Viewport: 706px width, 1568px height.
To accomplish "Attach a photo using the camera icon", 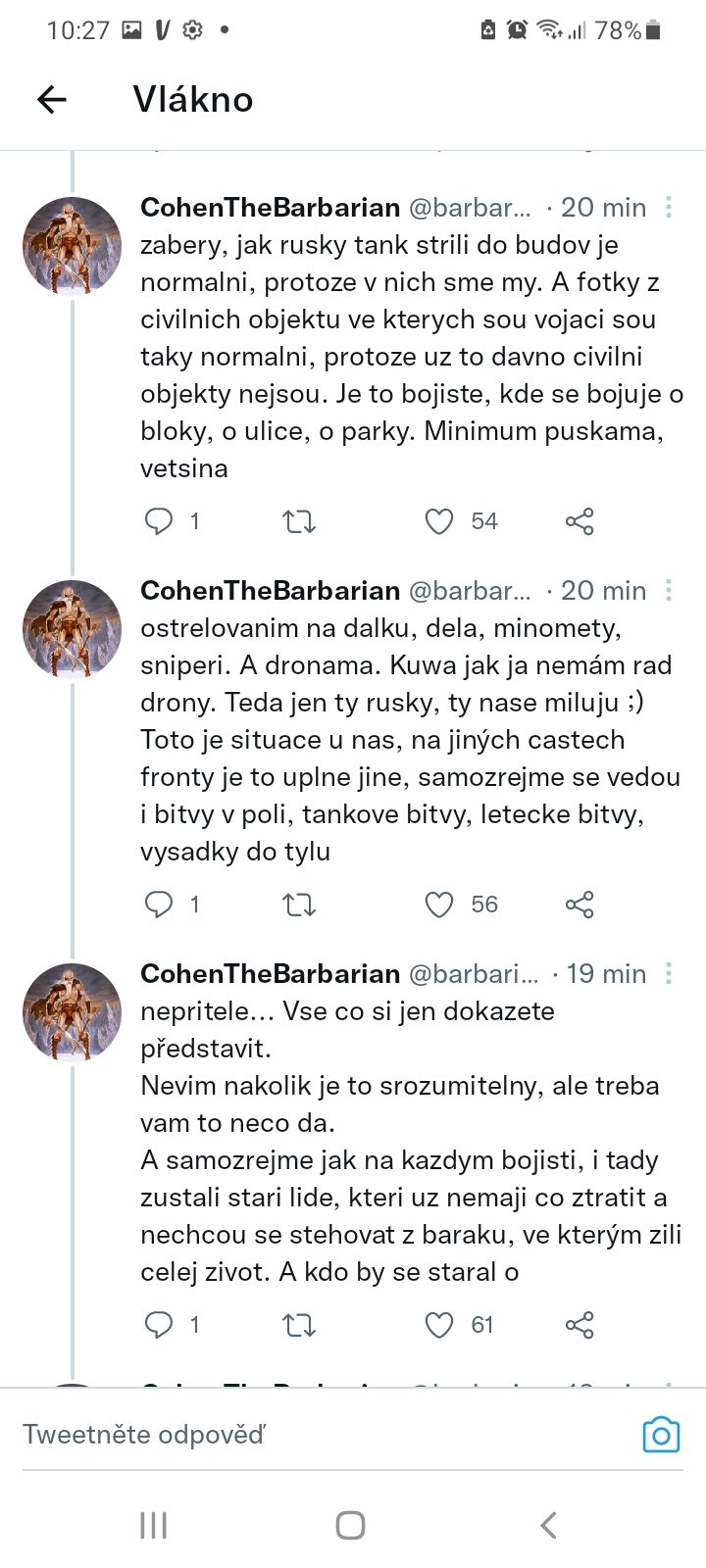I will tap(661, 1435).
